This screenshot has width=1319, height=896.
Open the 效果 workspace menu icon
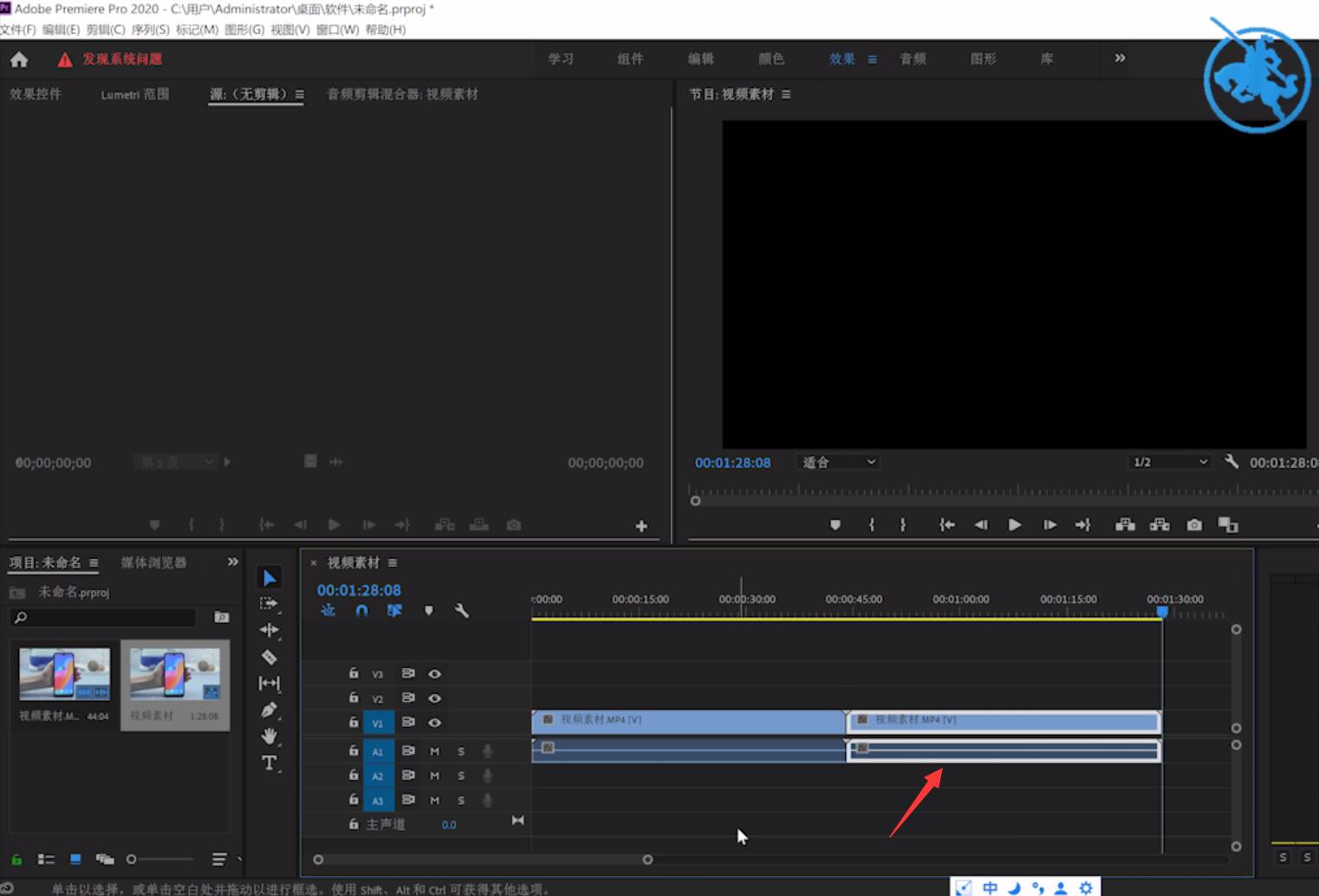[873, 59]
